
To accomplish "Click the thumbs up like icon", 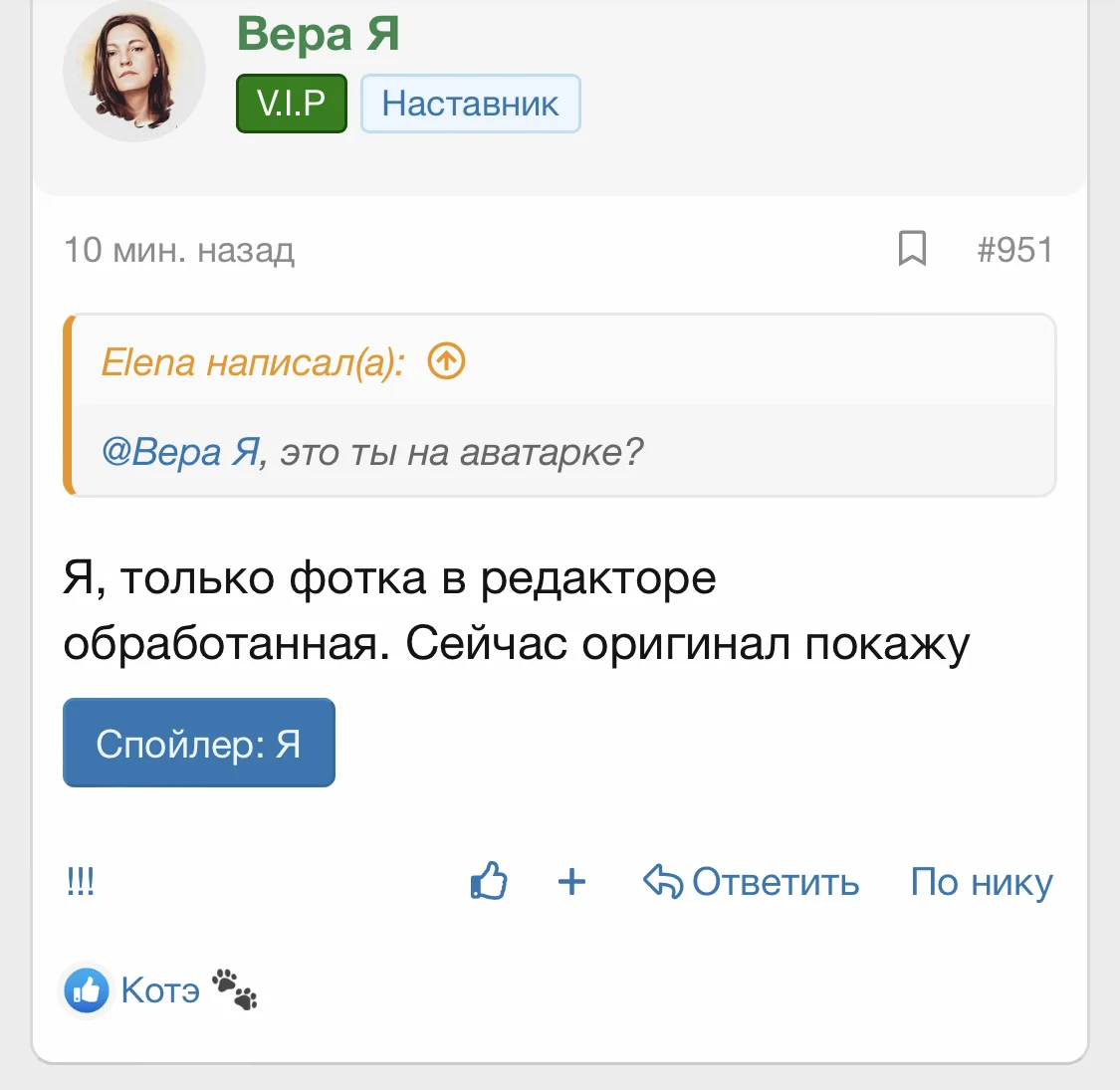I will (x=489, y=881).
